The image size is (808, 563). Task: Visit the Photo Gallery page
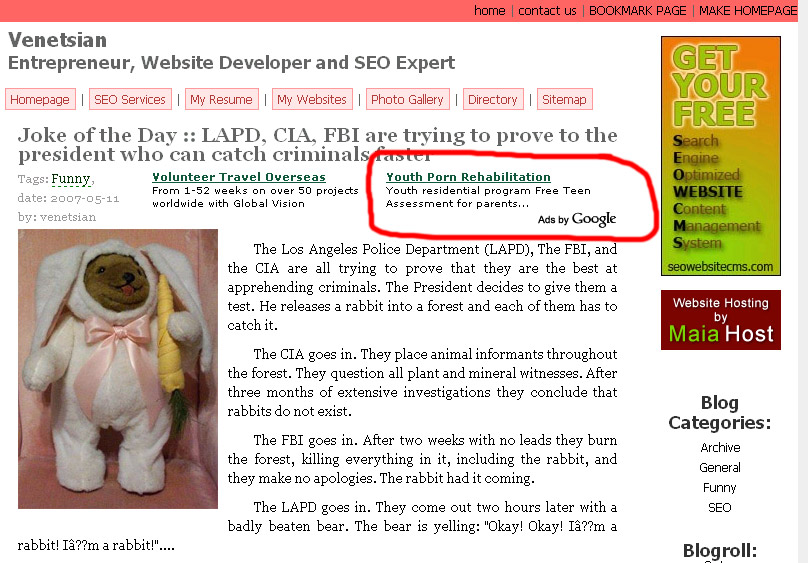(408, 99)
